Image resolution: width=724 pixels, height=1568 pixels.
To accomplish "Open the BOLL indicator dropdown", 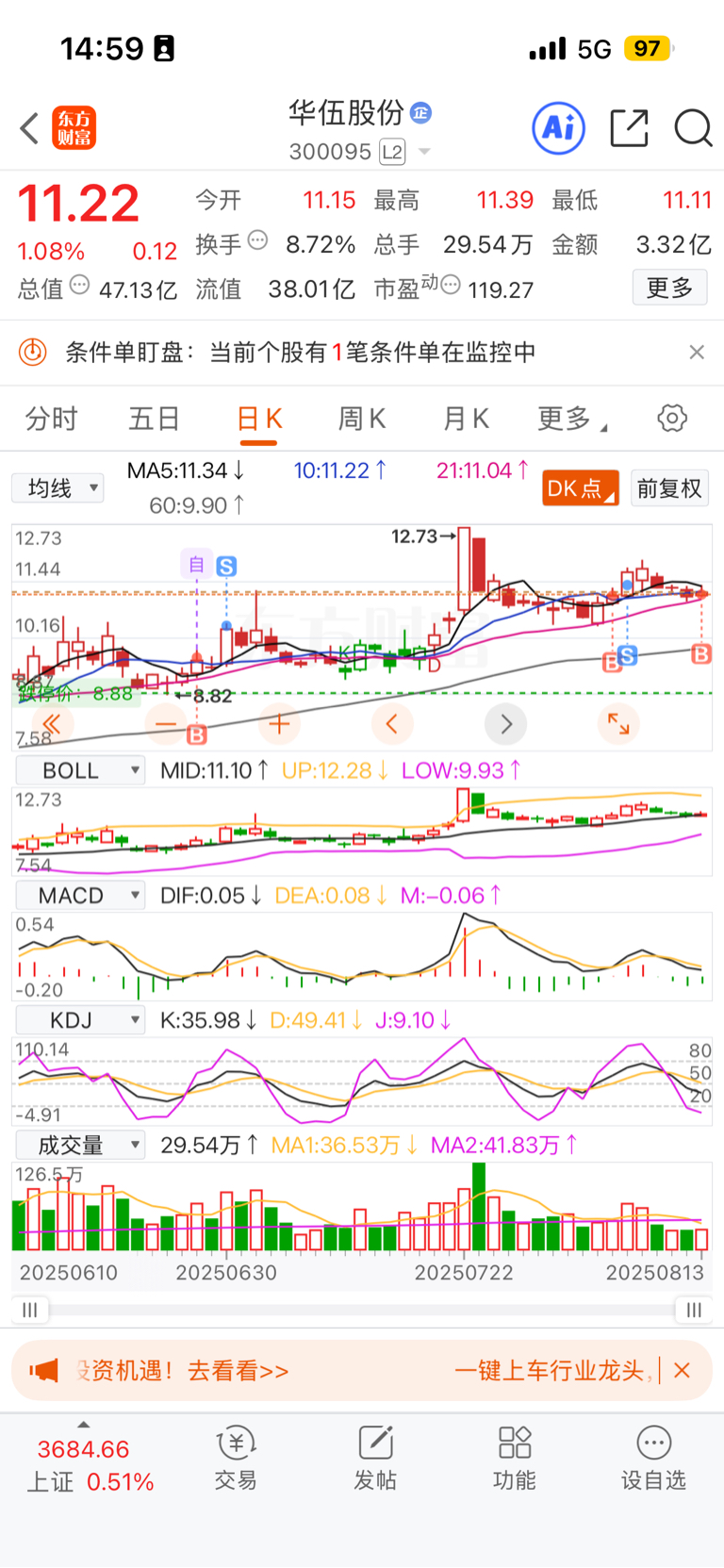I will (80, 770).
